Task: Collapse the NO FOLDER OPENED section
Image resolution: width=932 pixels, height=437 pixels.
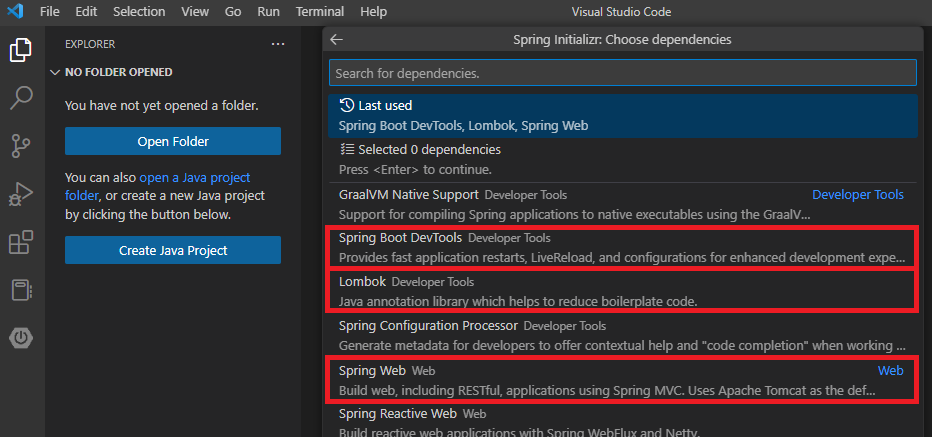Action: tap(112, 72)
